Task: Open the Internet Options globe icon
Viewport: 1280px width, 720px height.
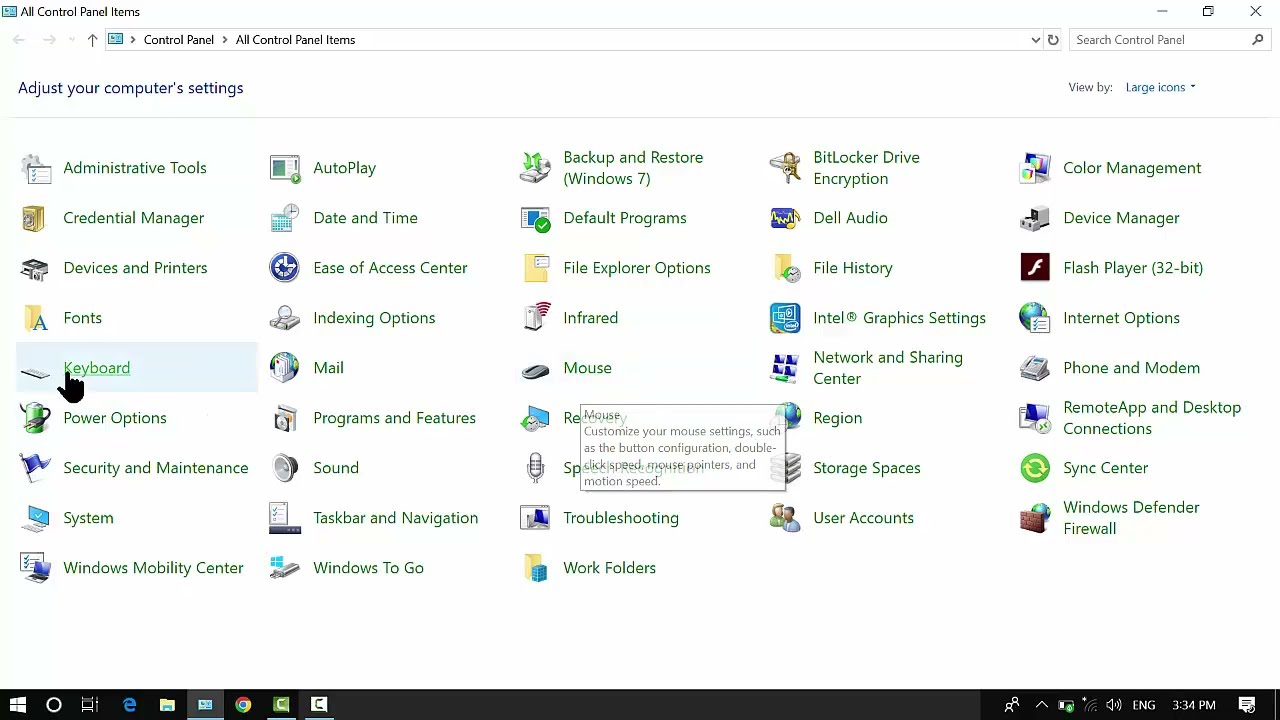Action: pyautogui.click(x=1035, y=318)
